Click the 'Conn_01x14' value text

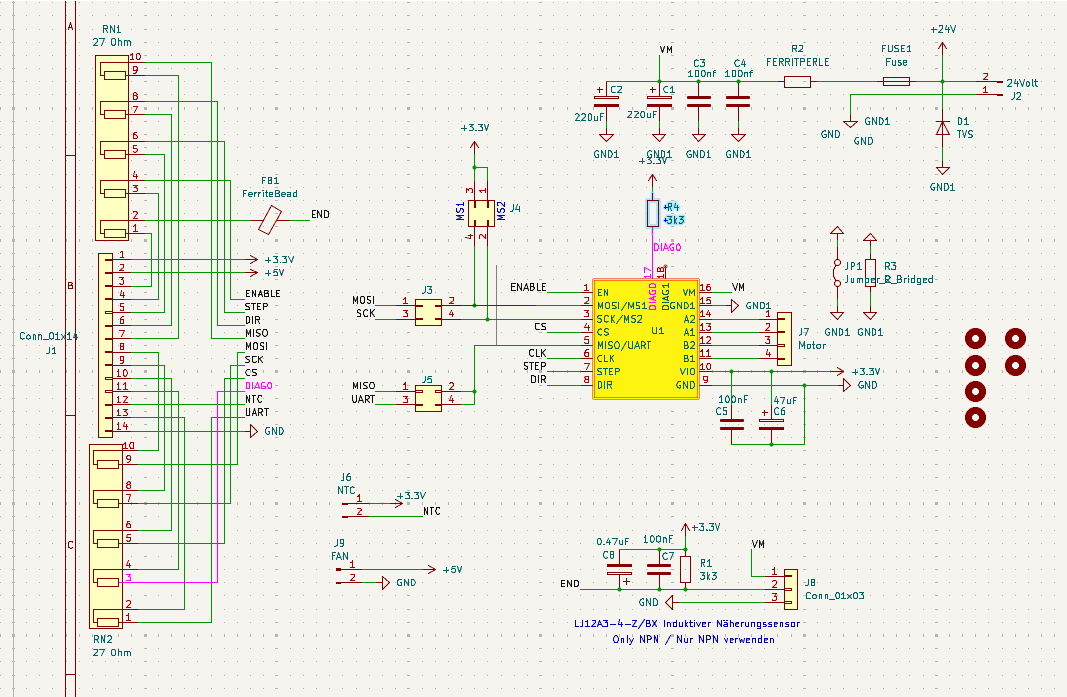pos(48,336)
